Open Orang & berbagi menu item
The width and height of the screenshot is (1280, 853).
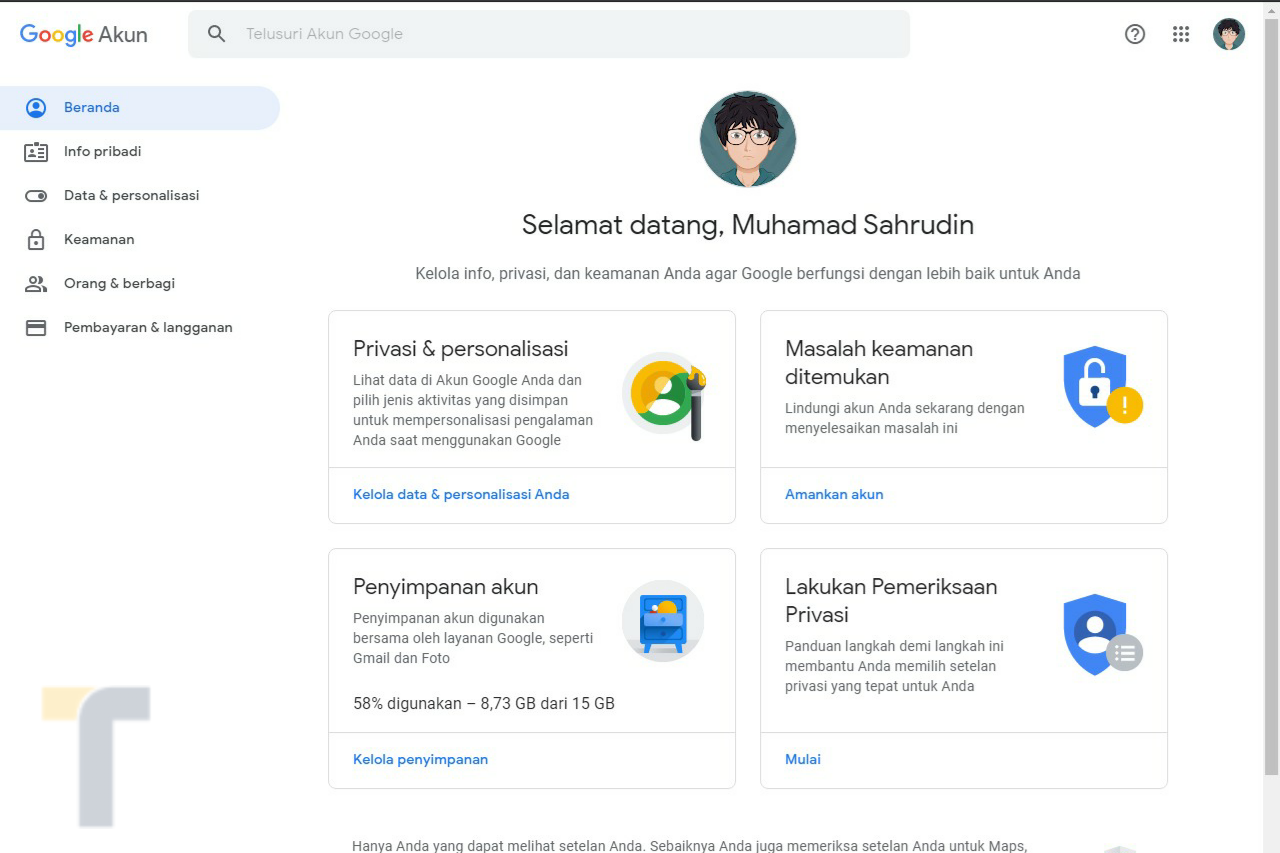tap(139, 284)
